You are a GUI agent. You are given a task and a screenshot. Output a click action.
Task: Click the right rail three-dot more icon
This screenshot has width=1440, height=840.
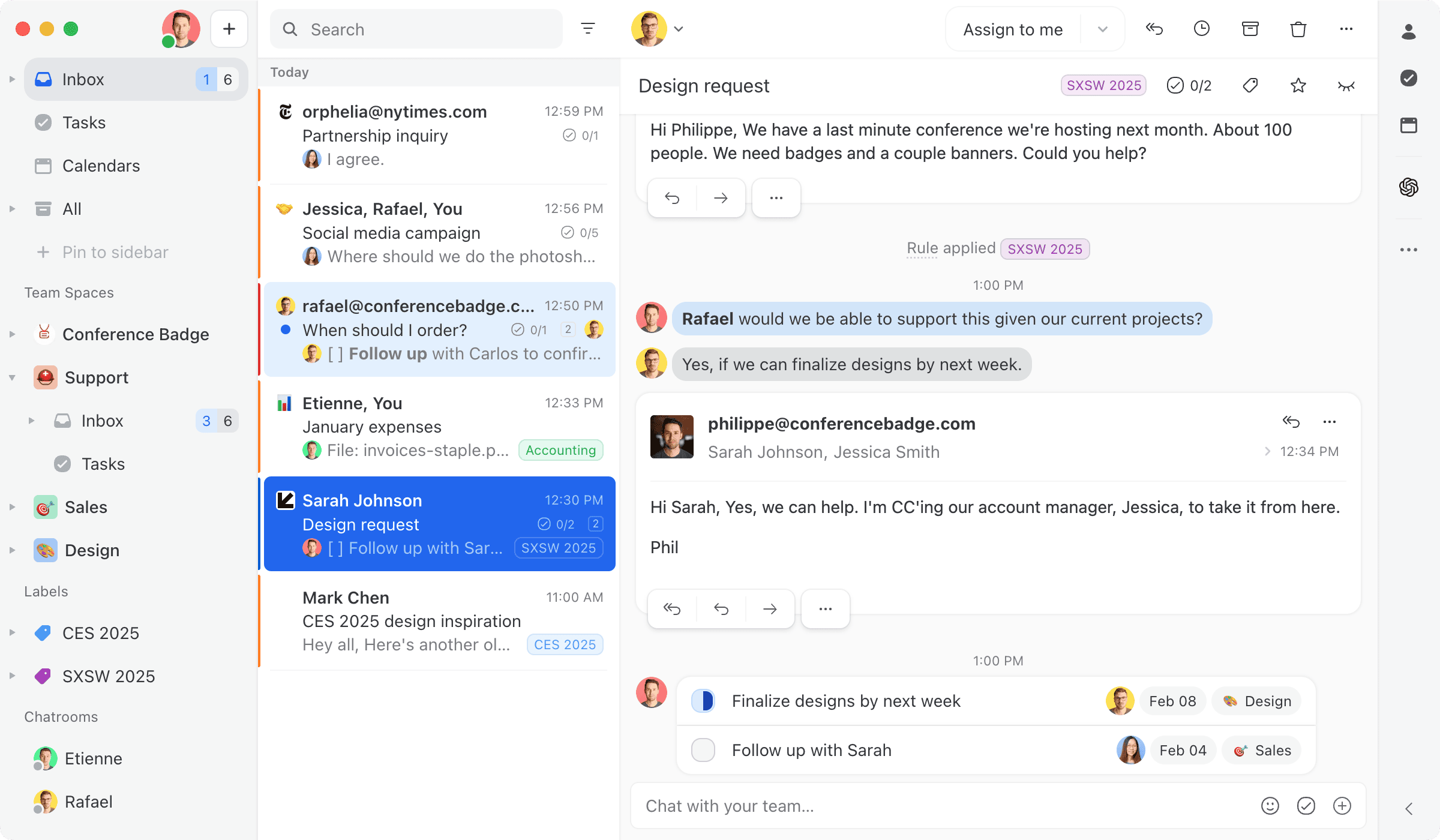[1409, 250]
